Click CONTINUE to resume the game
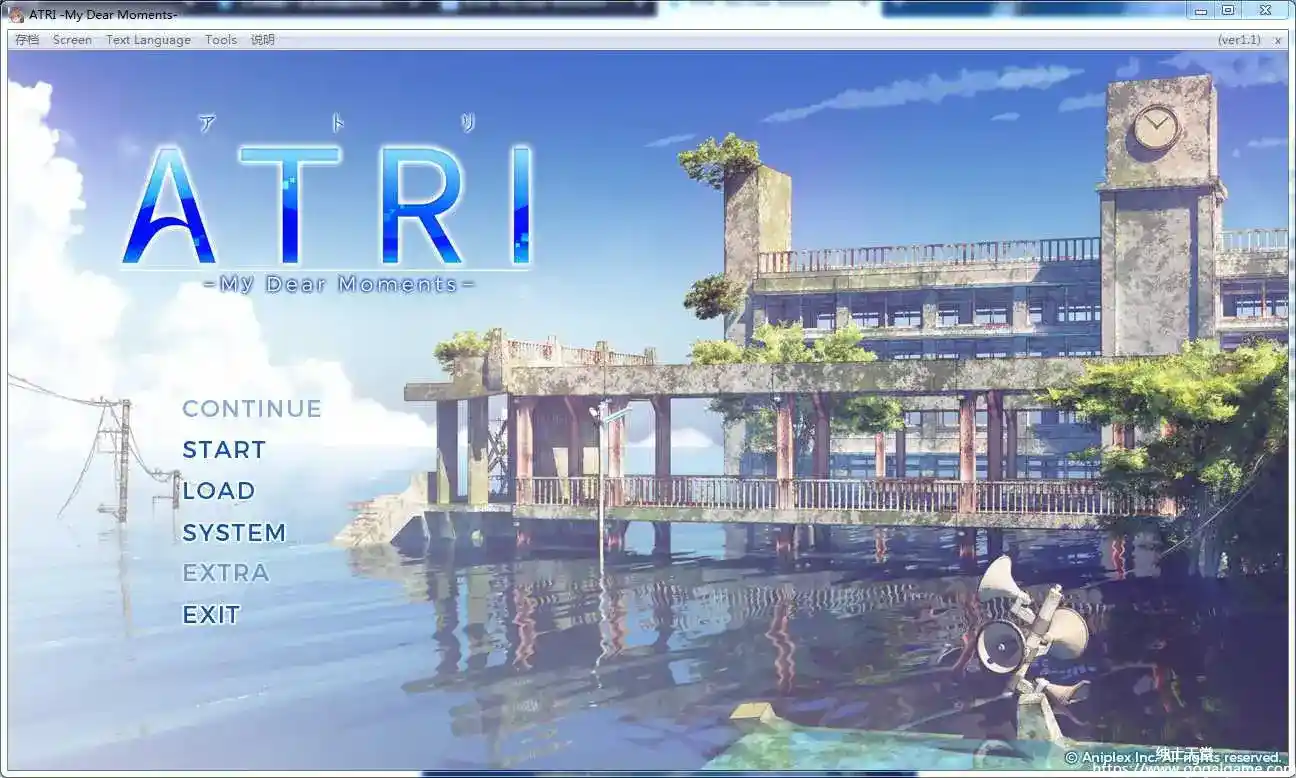The width and height of the screenshot is (1296, 778). 251,408
